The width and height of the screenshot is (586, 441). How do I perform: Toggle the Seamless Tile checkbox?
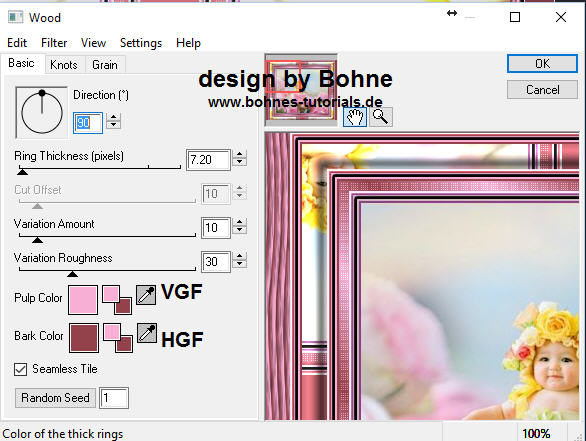point(21,369)
